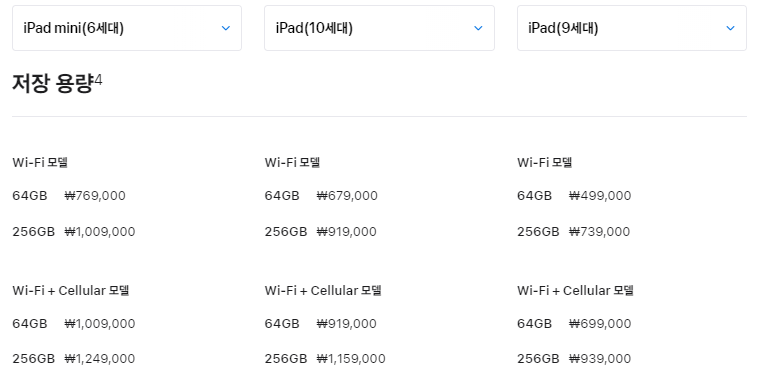759x388 pixels.
Task: Select the ₩739,000 price
Action: 599,231
